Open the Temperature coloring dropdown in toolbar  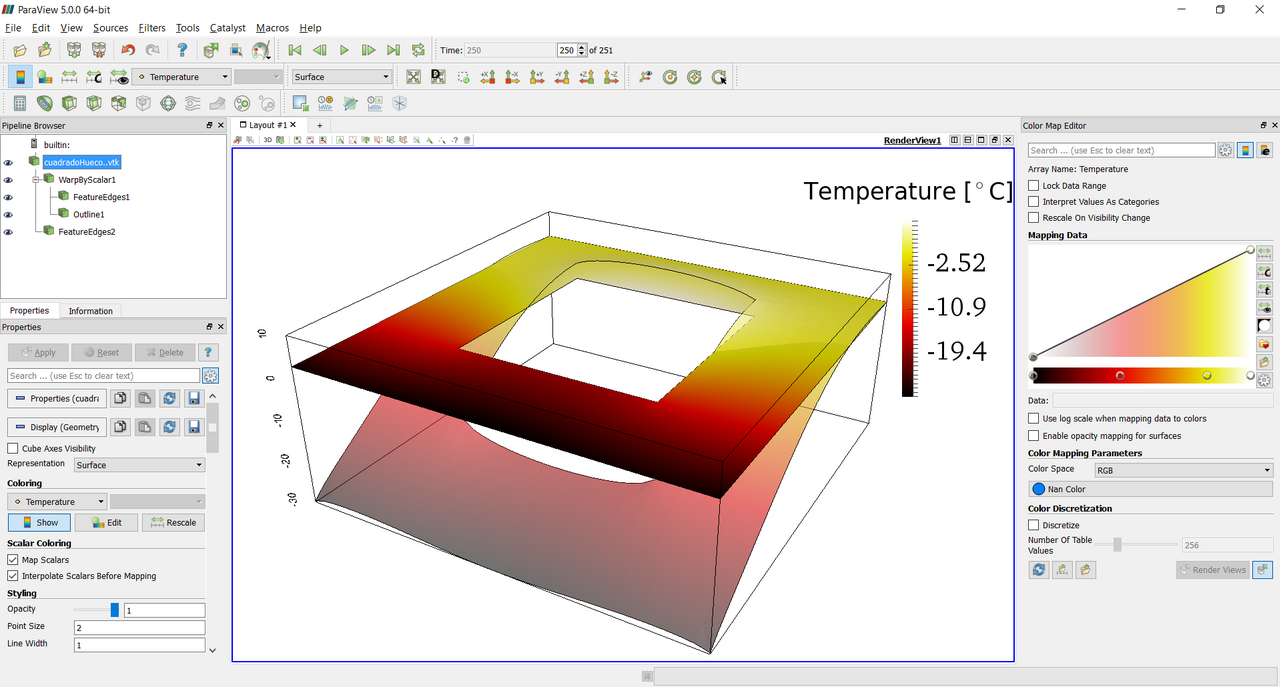182,77
